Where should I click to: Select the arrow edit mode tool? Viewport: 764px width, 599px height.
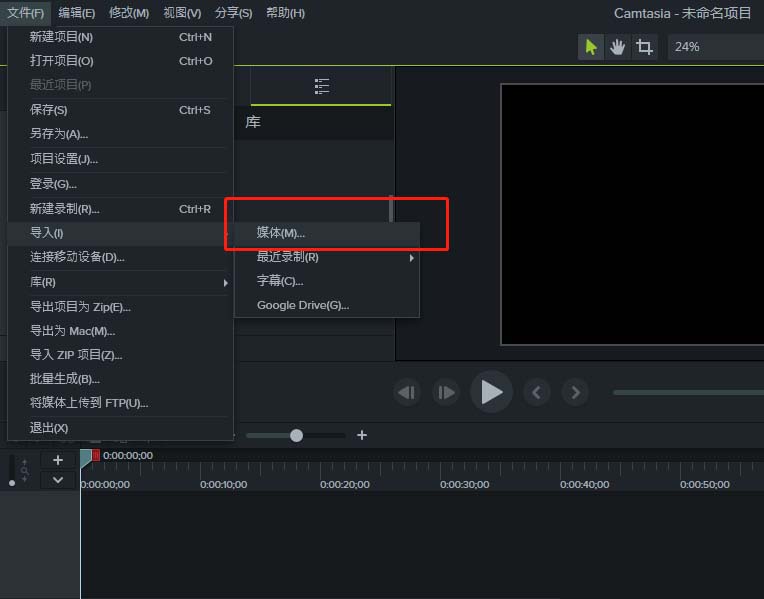pyautogui.click(x=591, y=47)
